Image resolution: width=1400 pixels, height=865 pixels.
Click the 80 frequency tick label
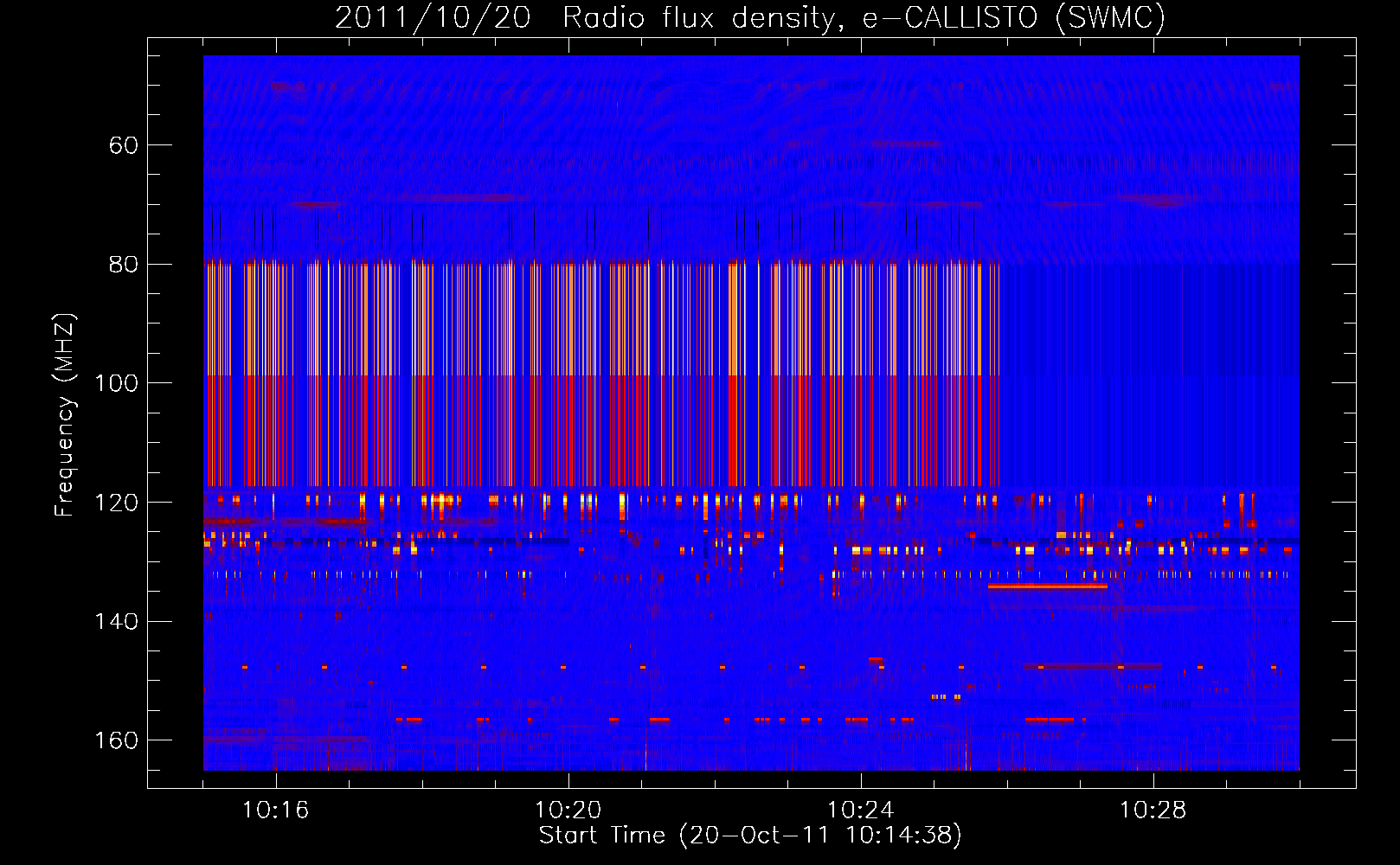tap(124, 265)
